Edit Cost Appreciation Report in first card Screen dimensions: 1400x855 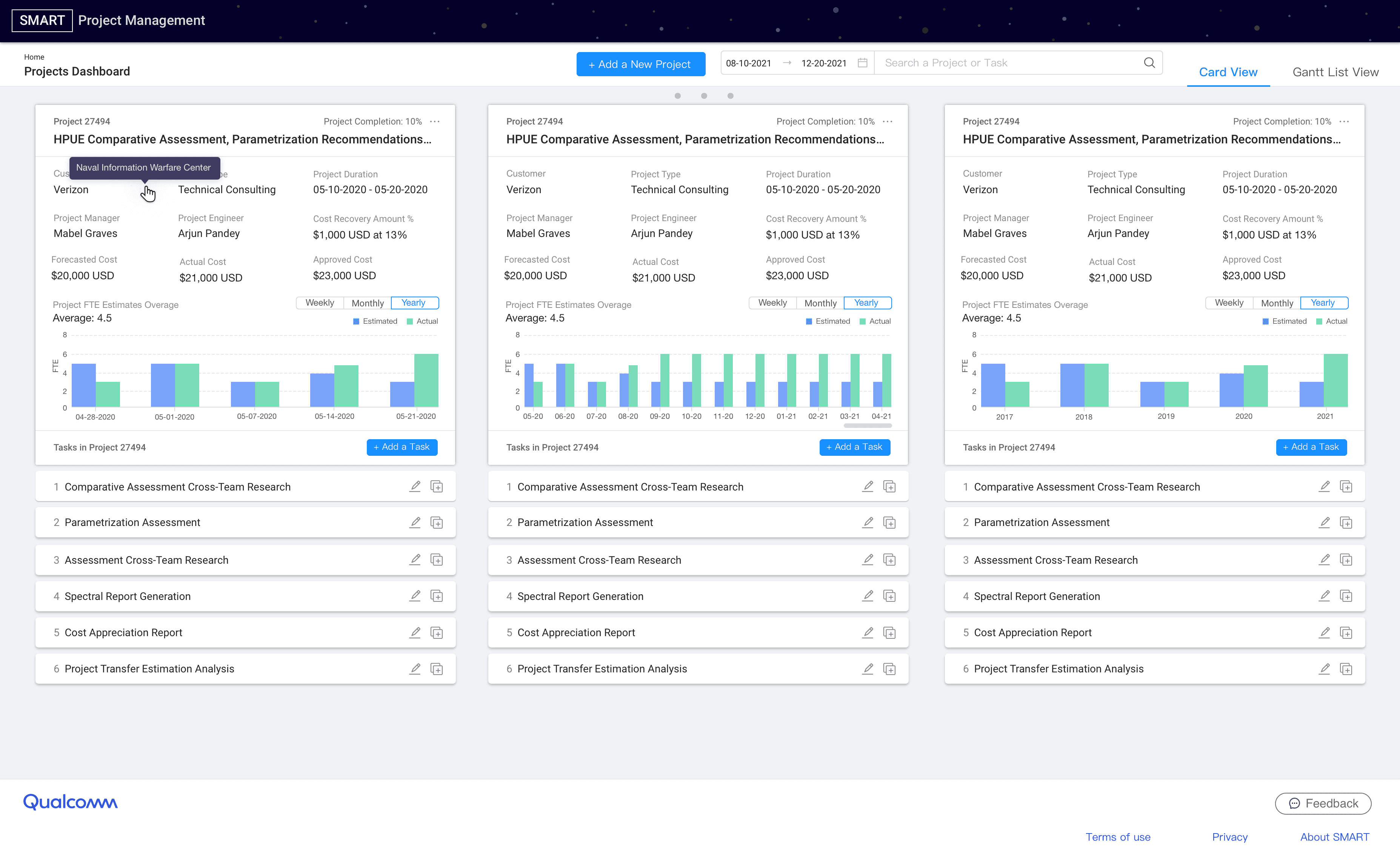415,632
